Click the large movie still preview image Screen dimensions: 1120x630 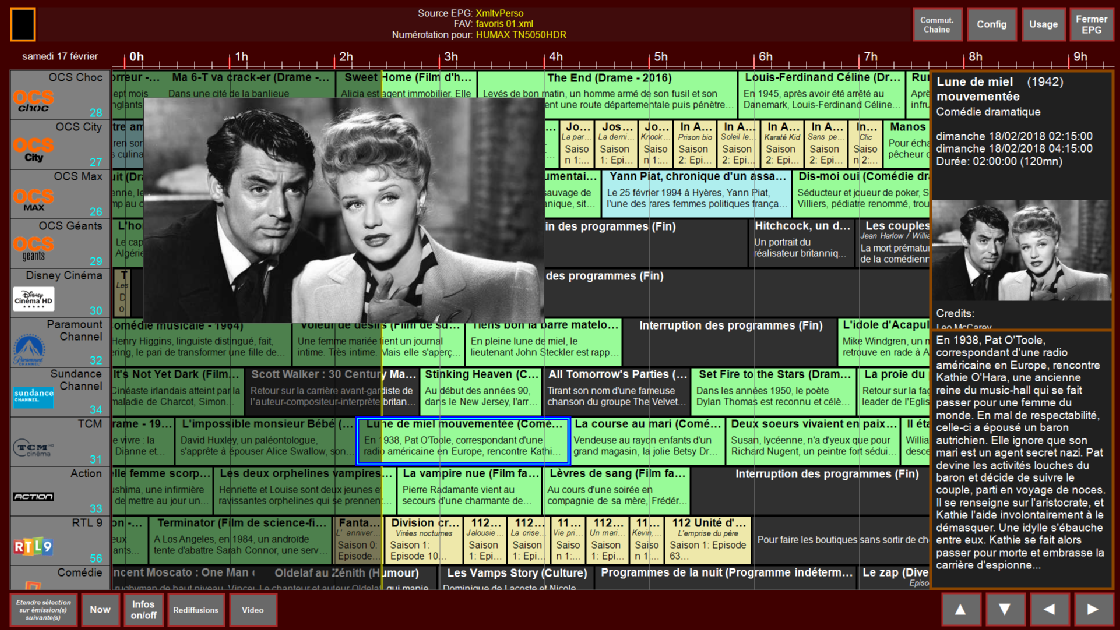click(344, 211)
